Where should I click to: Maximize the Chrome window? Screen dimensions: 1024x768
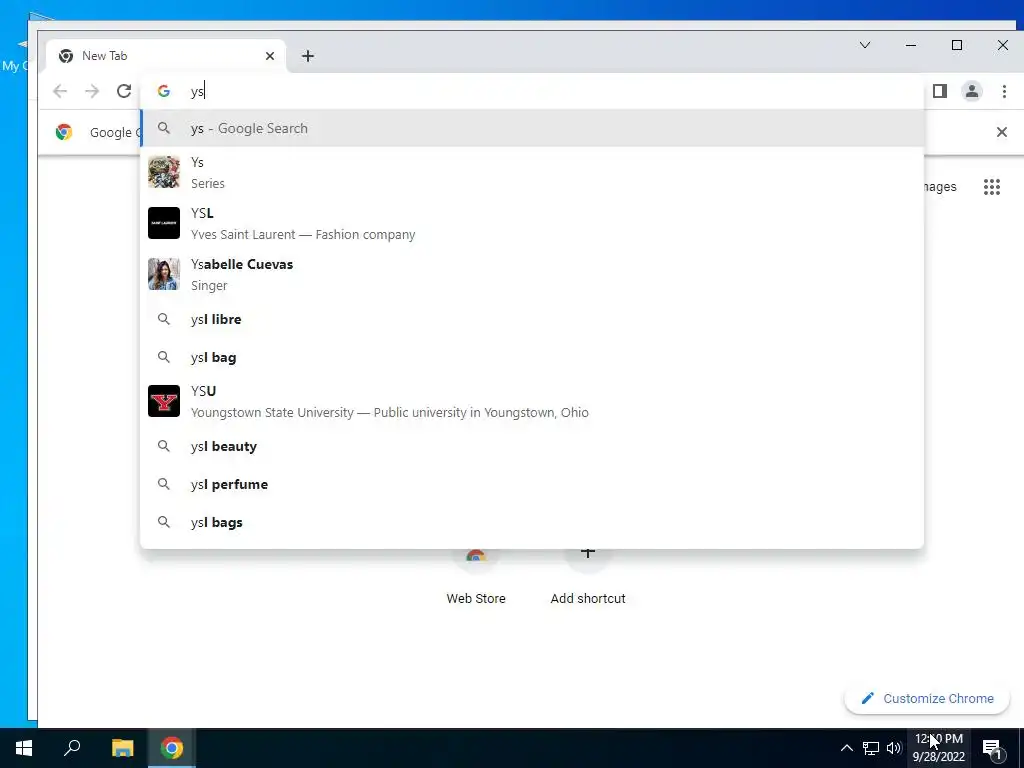pyautogui.click(x=957, y=45)
